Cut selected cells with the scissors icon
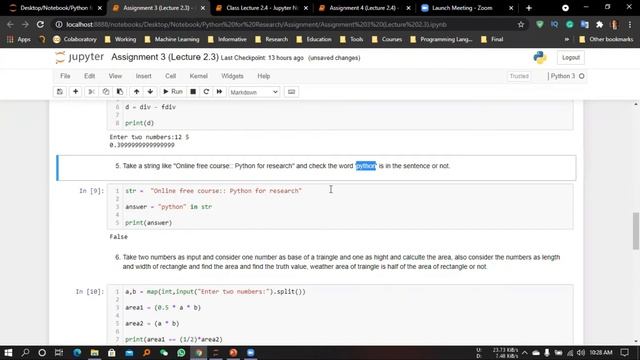The width and height of the screenshot is (640, 360). pyautogui.click(x=91, y=92)
